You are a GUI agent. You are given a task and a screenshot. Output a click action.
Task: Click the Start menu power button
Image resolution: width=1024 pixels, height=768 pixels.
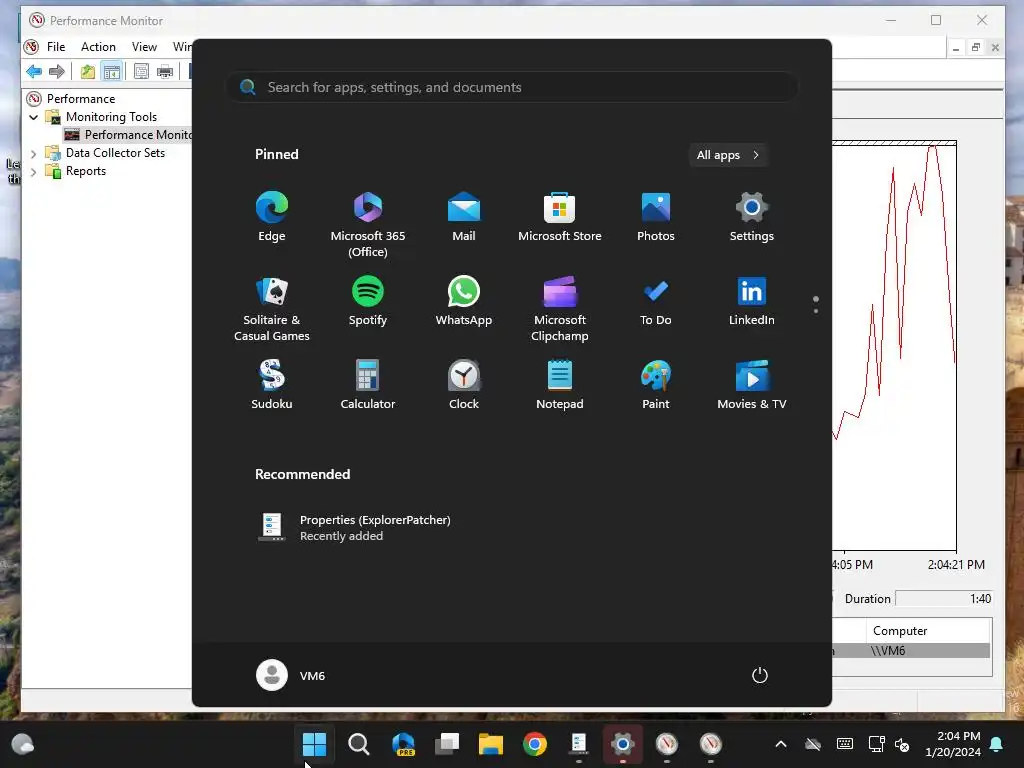tap(760, 675)
